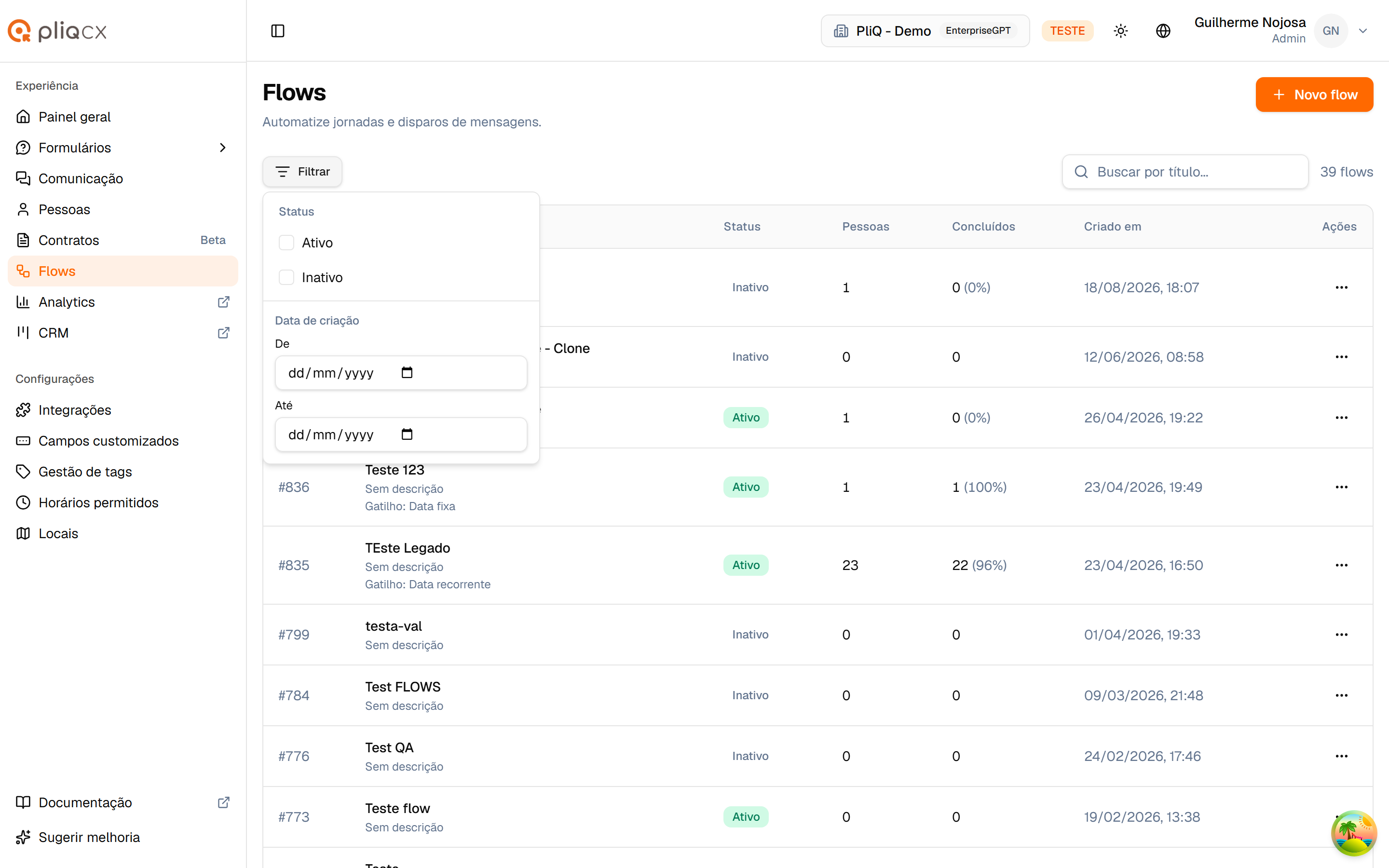Screen dimensions: 1389x868
Task: Open external link icon next to CRM
Action: point(224,333)
